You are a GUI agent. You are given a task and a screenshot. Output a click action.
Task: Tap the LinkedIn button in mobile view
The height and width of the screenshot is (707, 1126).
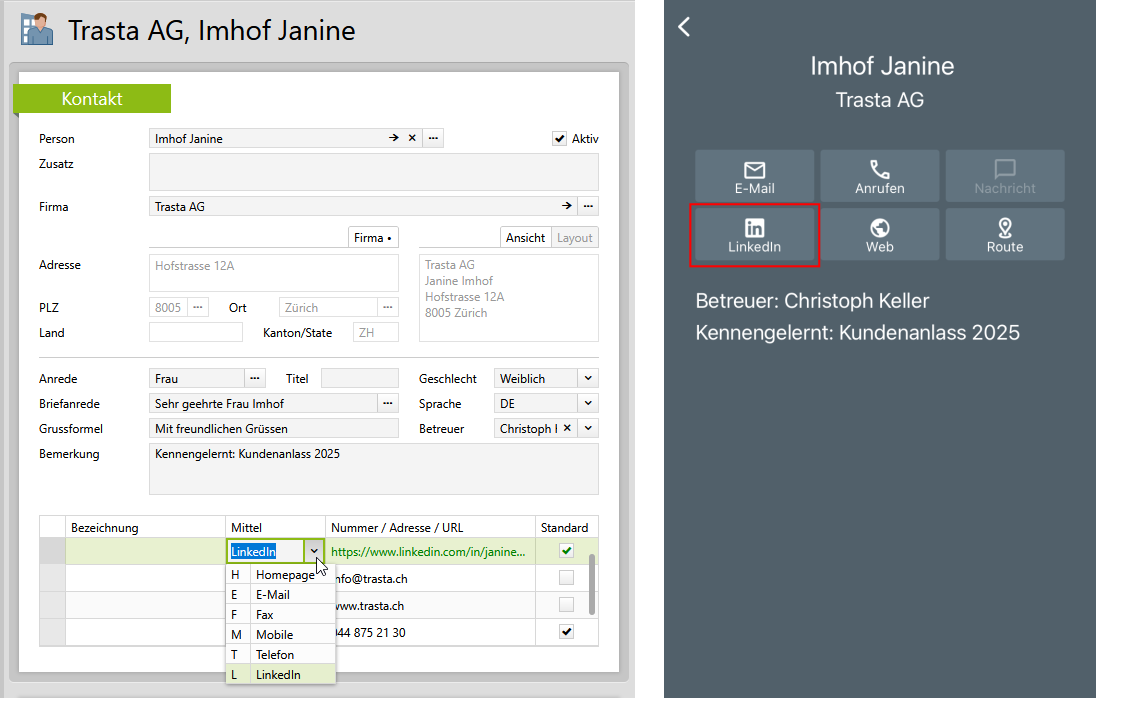[x=754, y=236]
